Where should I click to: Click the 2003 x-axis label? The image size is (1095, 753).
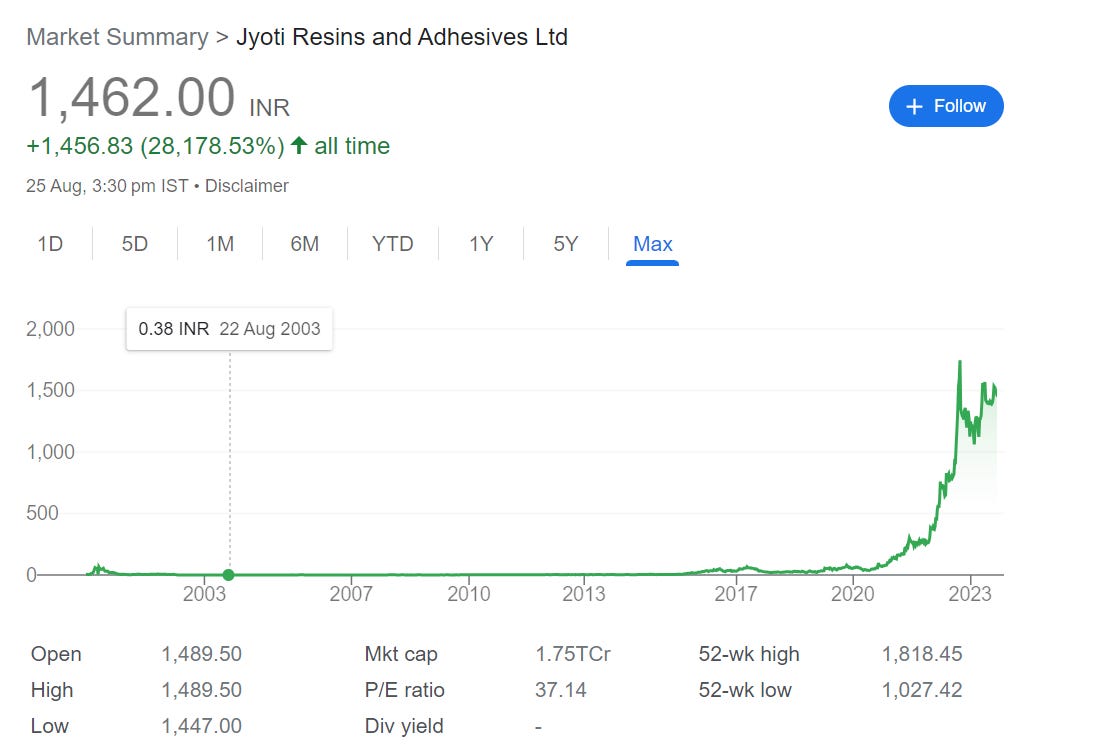204,594
